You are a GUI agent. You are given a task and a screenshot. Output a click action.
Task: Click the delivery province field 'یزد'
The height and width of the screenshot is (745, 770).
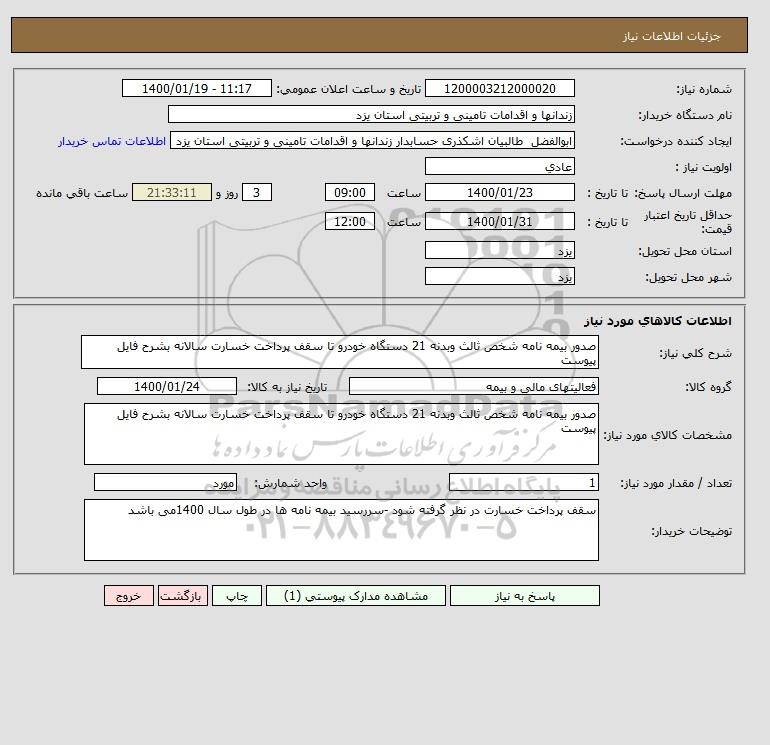click(x=499, y=250)
